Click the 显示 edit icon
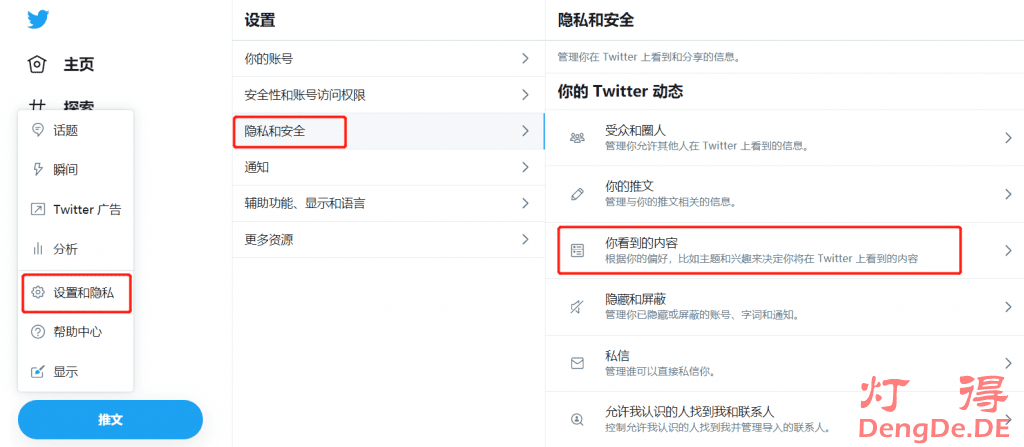The height and width of the screenshot is (447, 1024). (38, 372)
